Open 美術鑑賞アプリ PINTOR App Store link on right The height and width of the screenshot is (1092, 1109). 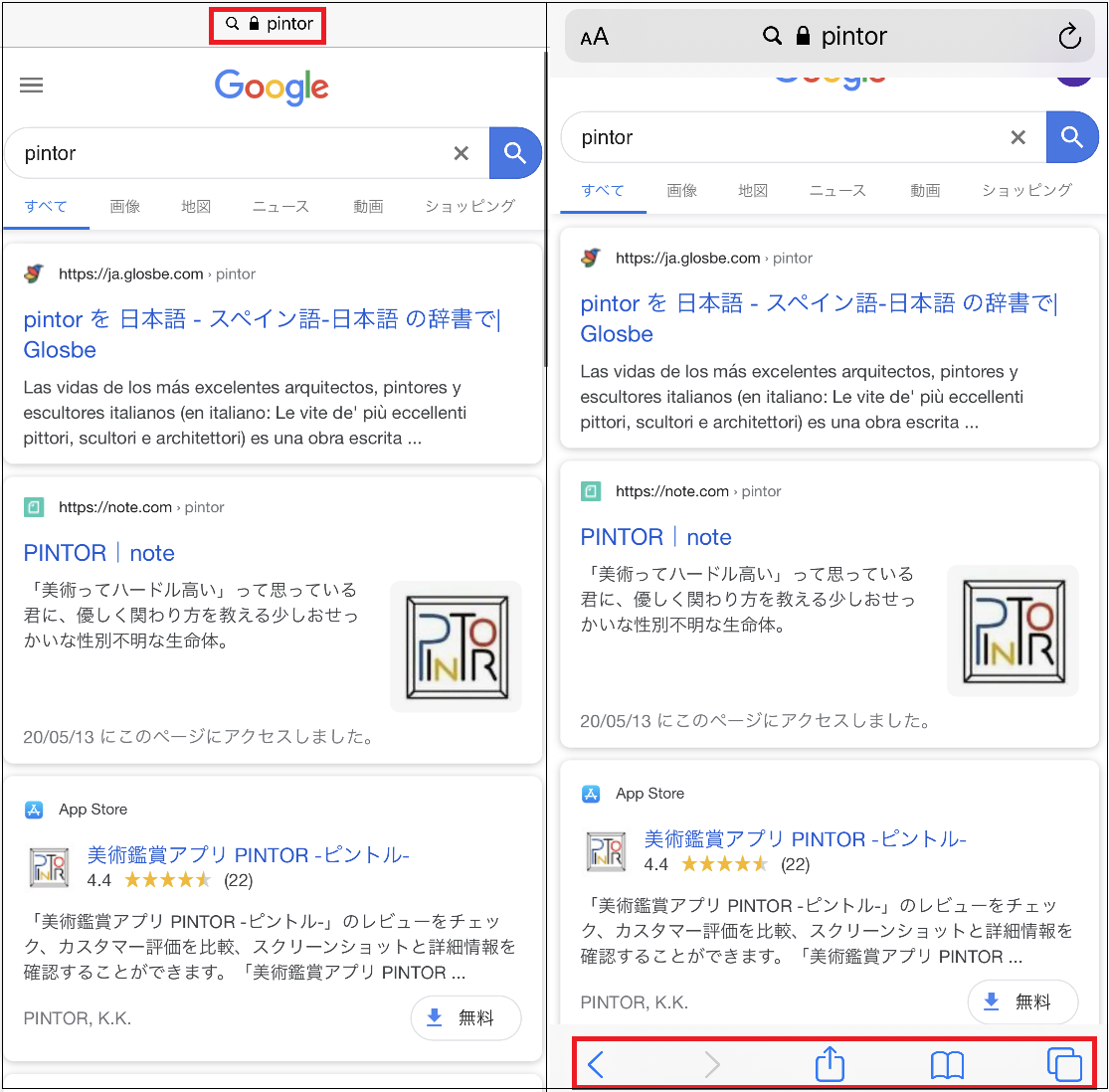tap(805, 839)
